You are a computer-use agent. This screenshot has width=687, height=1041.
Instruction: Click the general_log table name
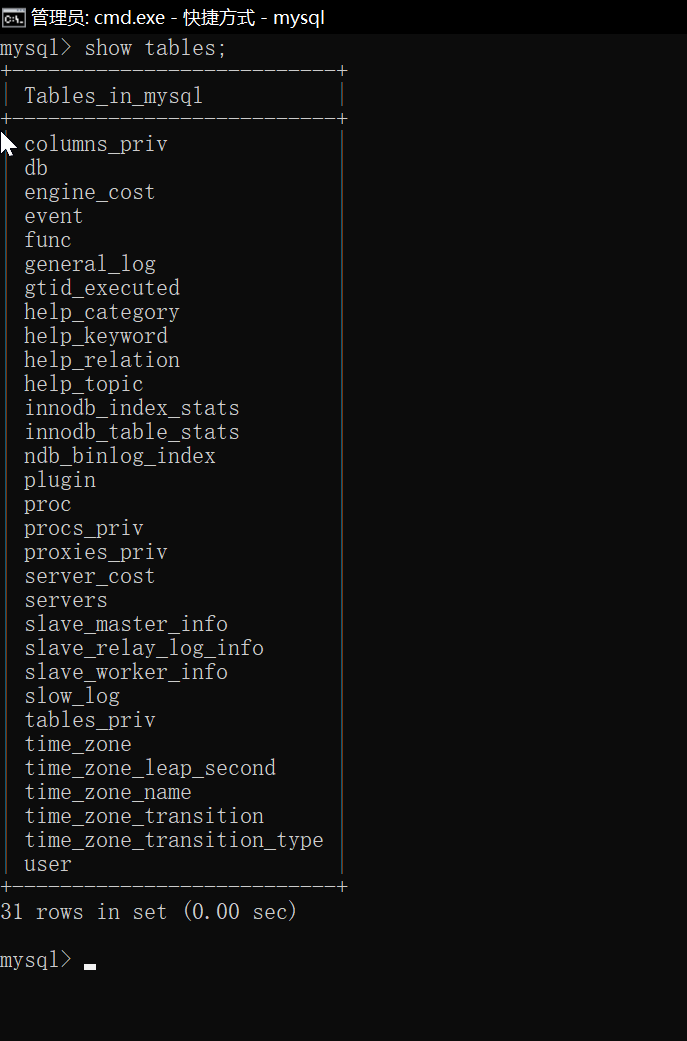click(90, 264)
